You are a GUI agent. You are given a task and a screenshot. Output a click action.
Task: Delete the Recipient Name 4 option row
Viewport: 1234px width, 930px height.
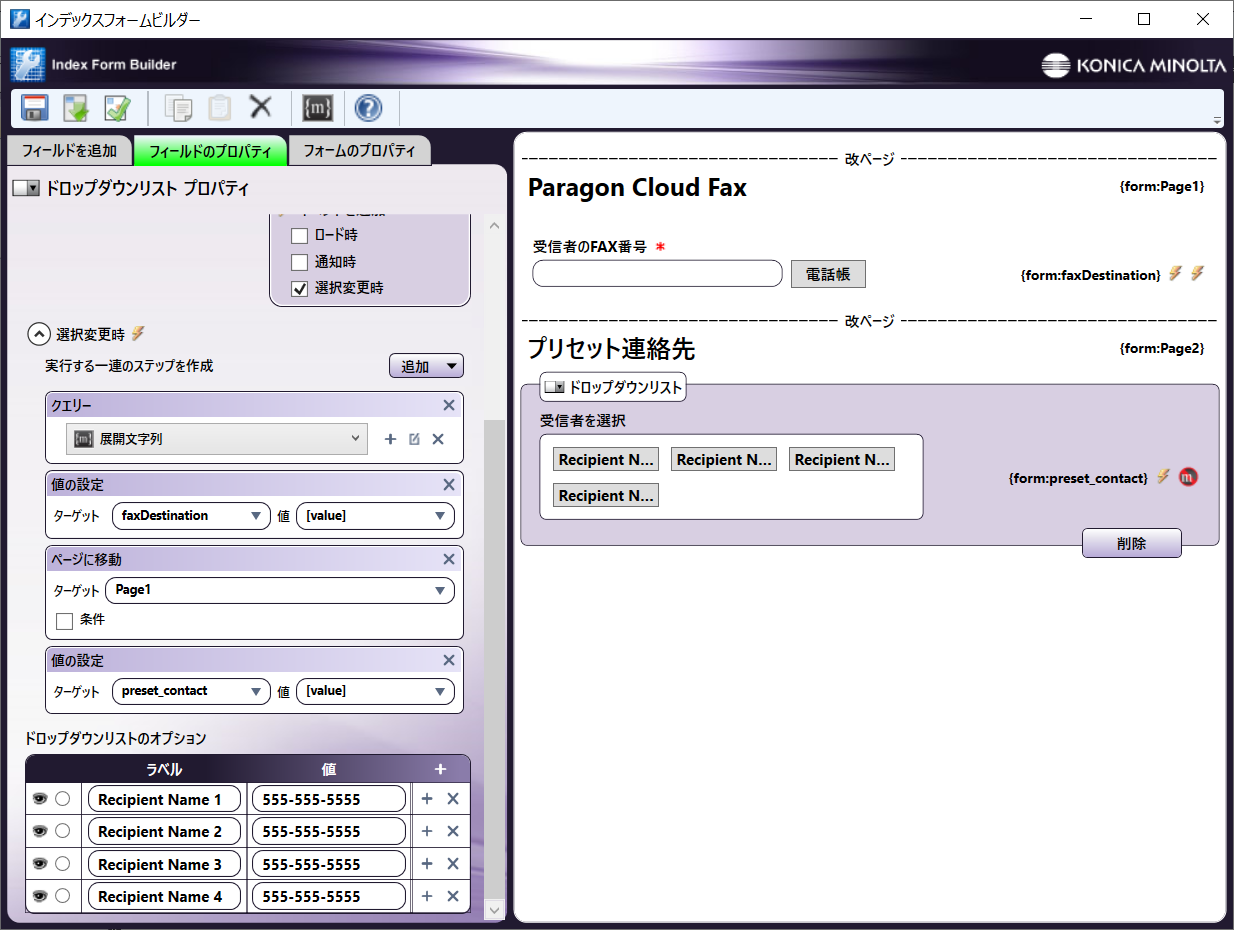point(453,896)
